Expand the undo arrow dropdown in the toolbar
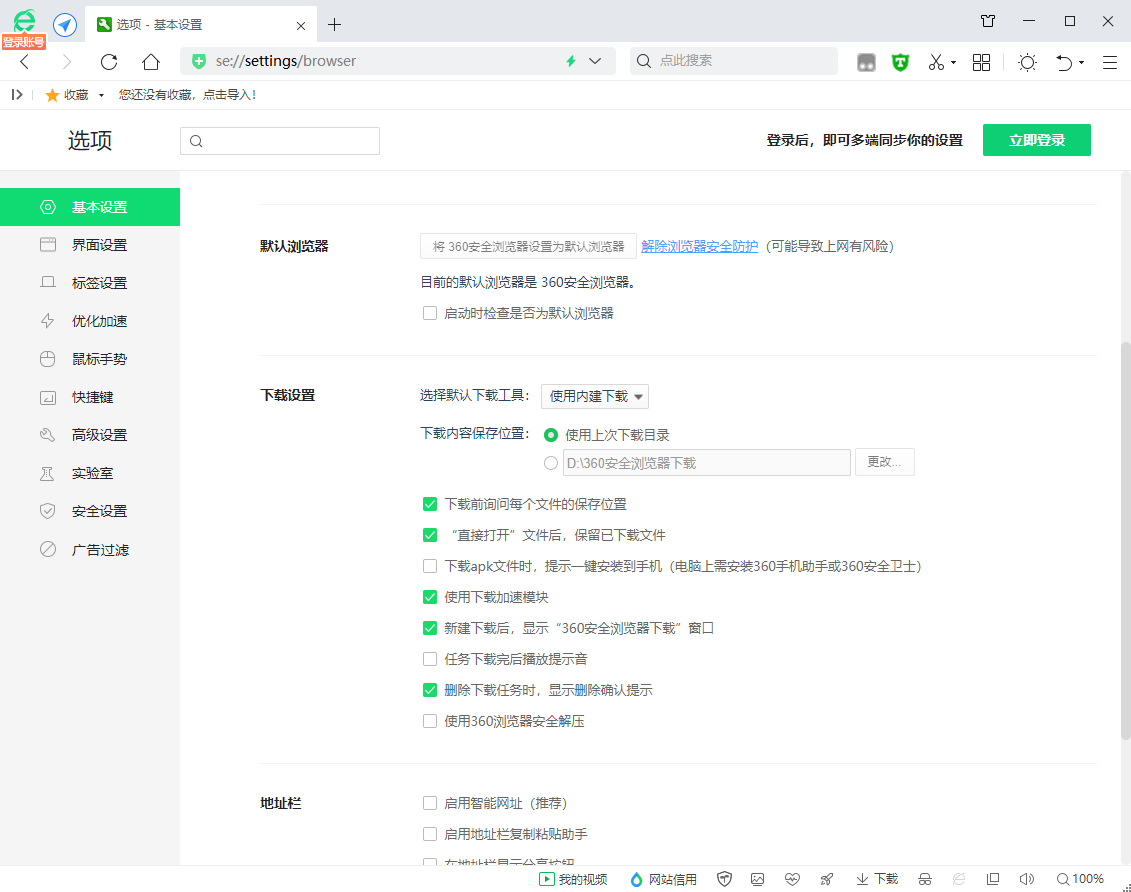The height and width of the screenshot is (892, 1131). [x=1080, y=62]
